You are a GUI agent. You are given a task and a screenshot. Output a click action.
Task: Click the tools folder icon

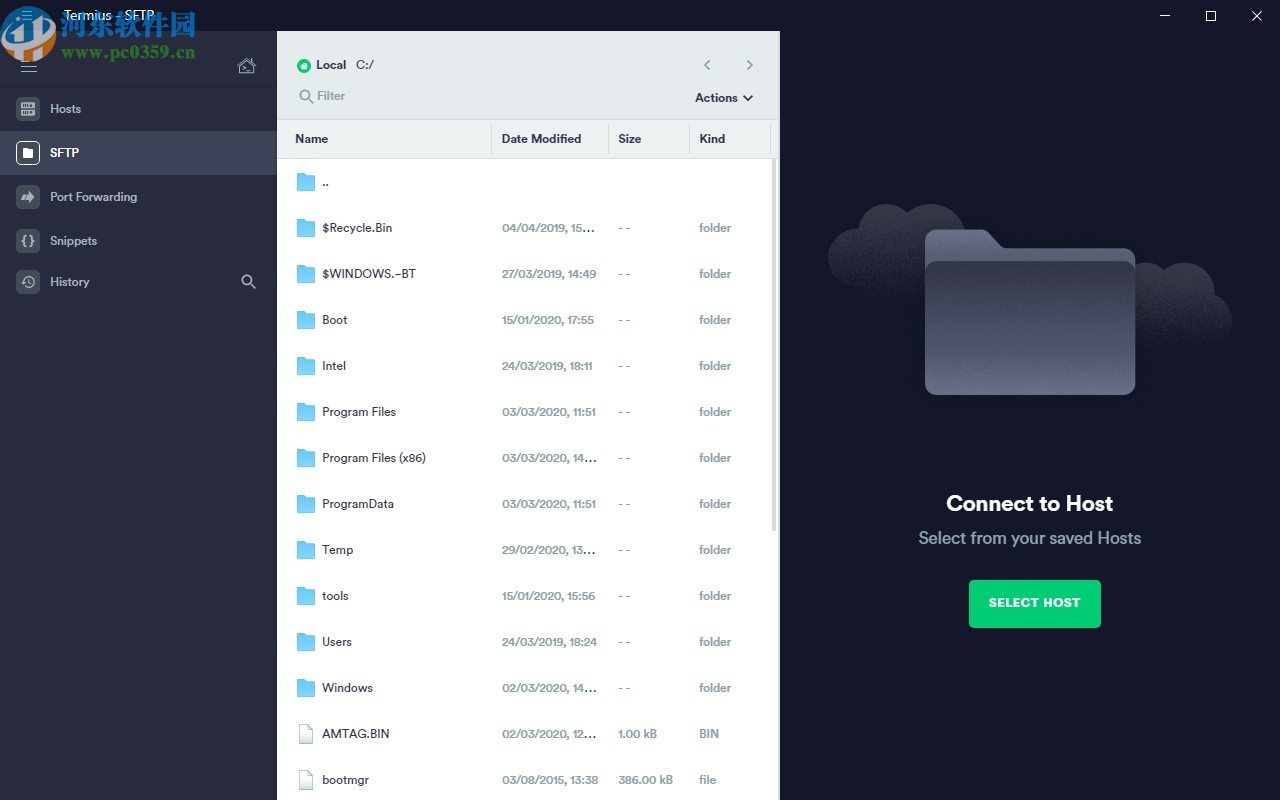pos(306,596)
